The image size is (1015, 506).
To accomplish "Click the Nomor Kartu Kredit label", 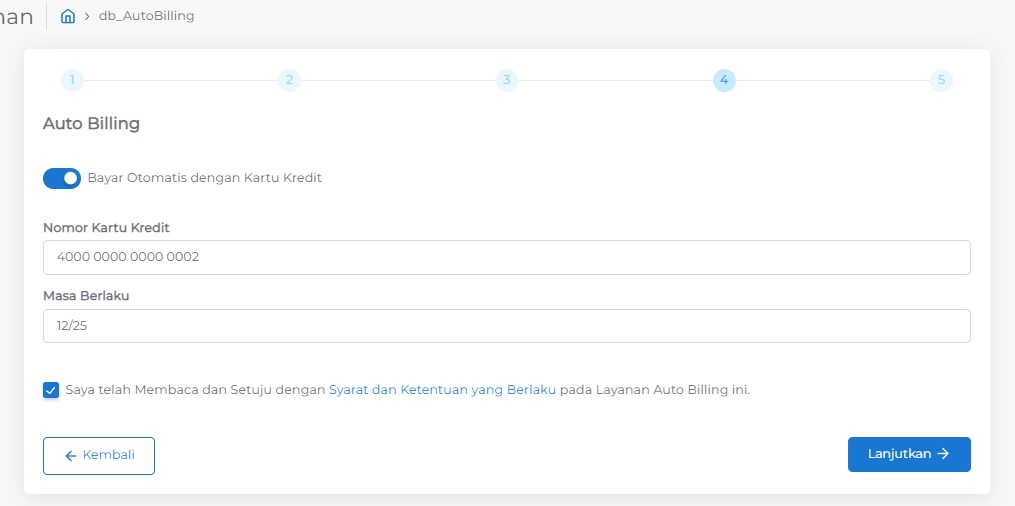I will 107,228.
